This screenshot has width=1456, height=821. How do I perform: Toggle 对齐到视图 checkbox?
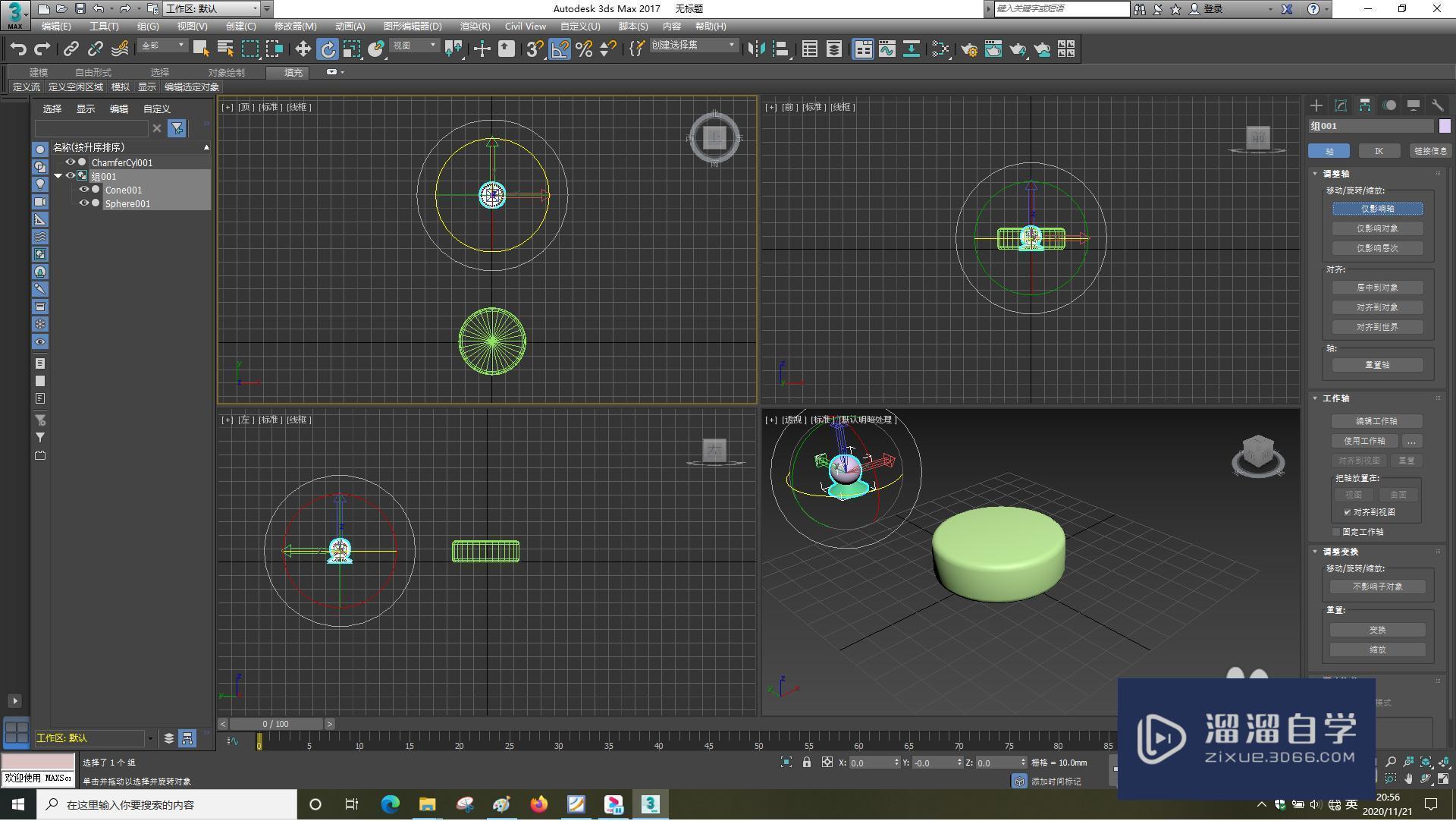point(1348,512)
